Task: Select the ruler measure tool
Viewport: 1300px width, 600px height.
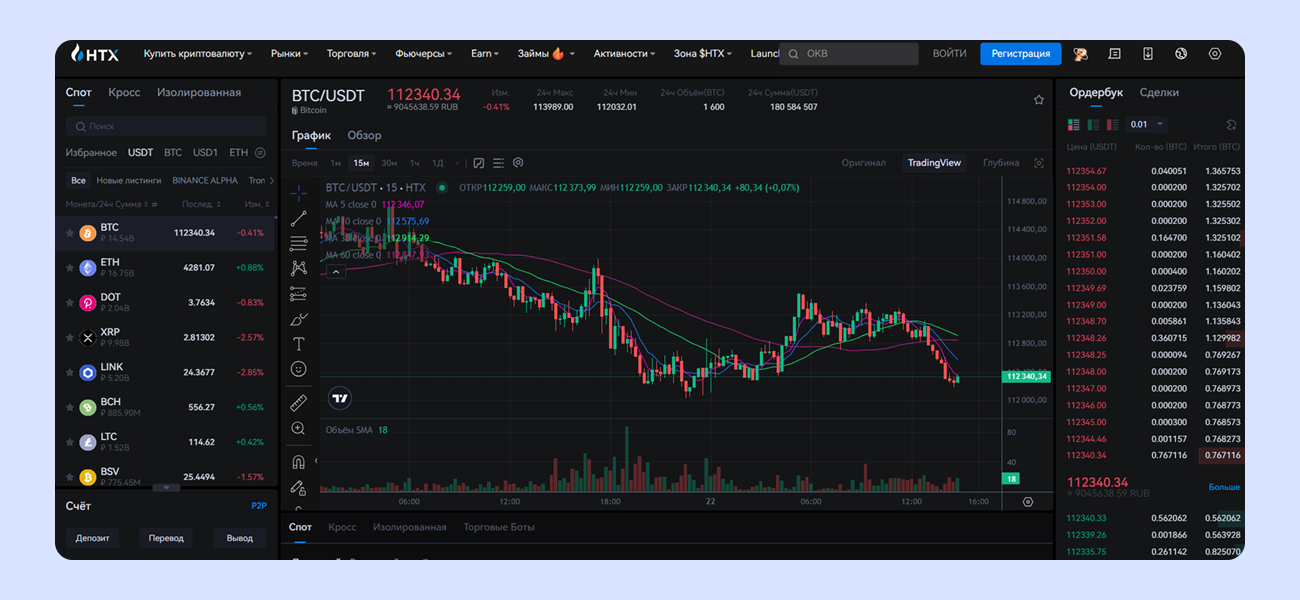Action: 298,403
